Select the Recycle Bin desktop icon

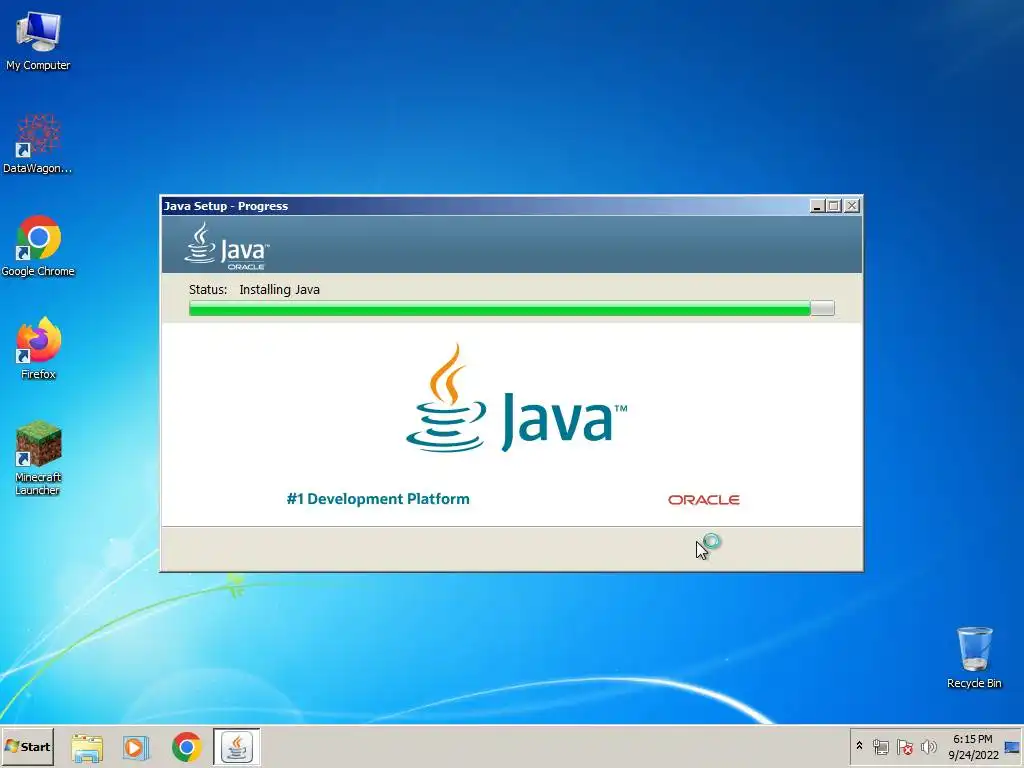(974, 658)
